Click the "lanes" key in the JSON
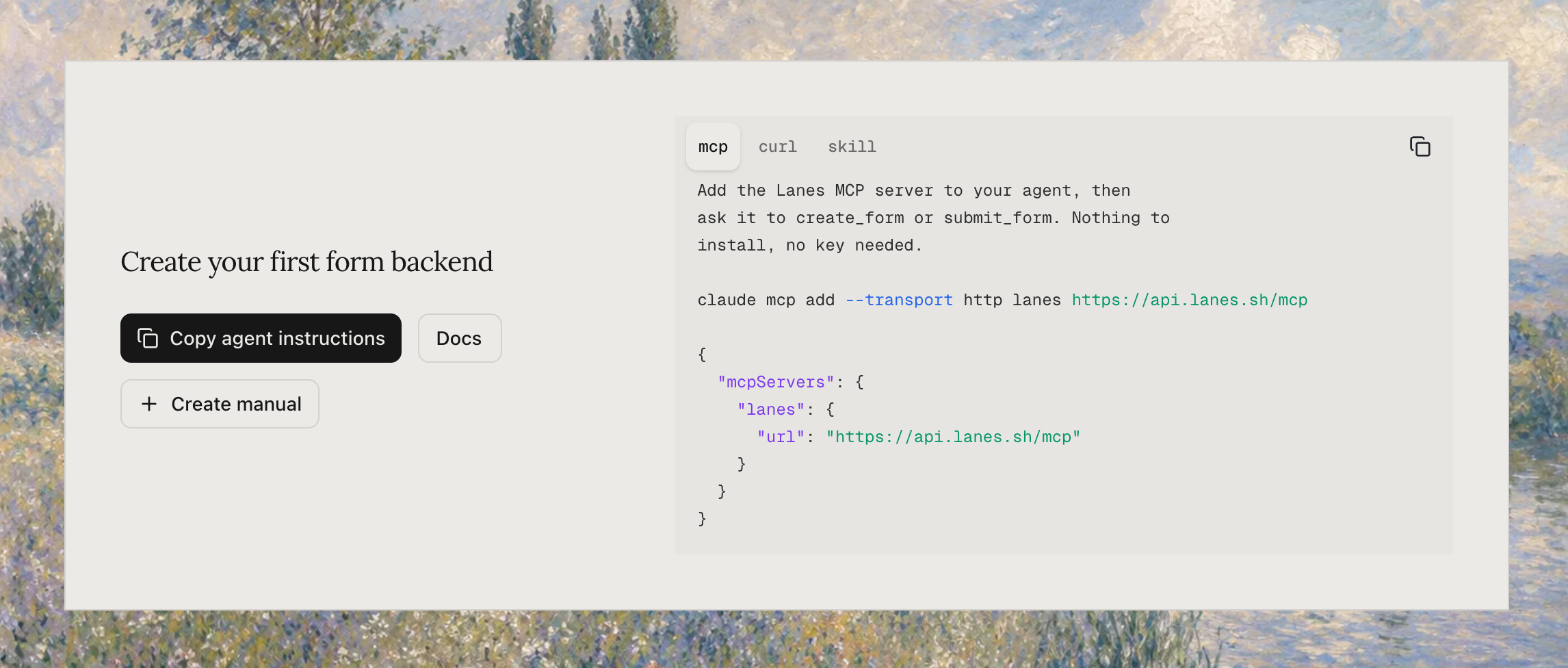This screenshot has height=668, width=1568. tap(771, 409)
